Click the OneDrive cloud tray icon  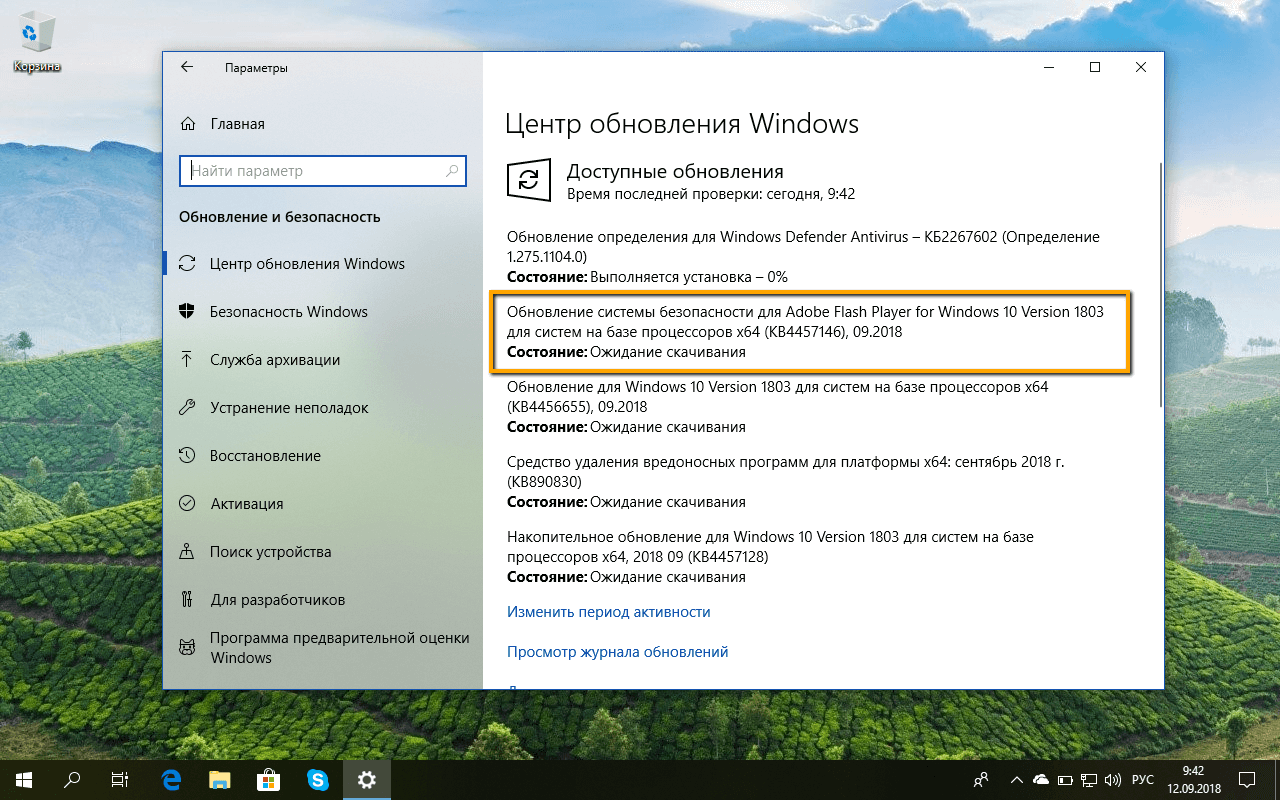[1041, 779]
